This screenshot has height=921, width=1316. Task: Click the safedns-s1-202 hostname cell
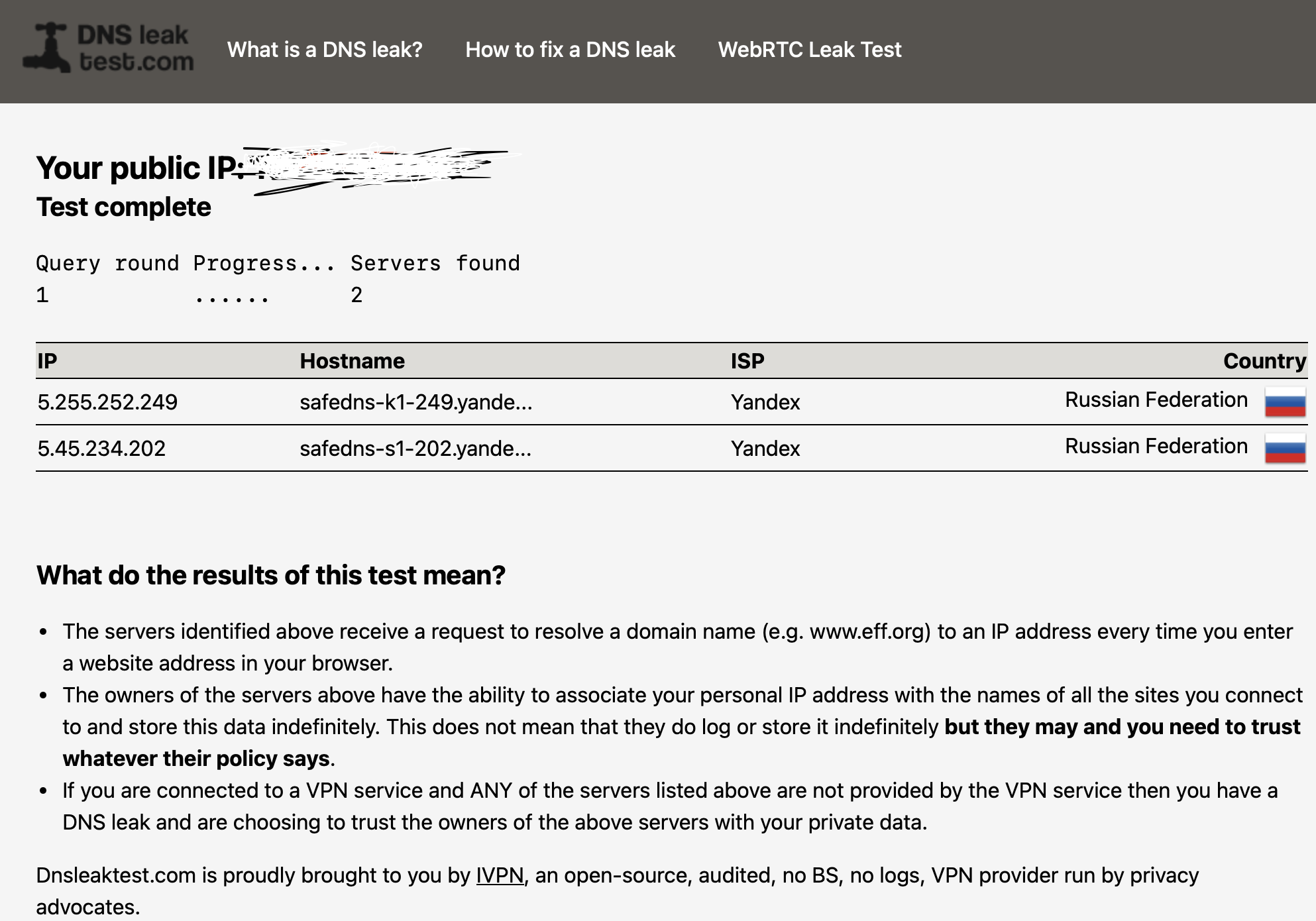point(415,449)
